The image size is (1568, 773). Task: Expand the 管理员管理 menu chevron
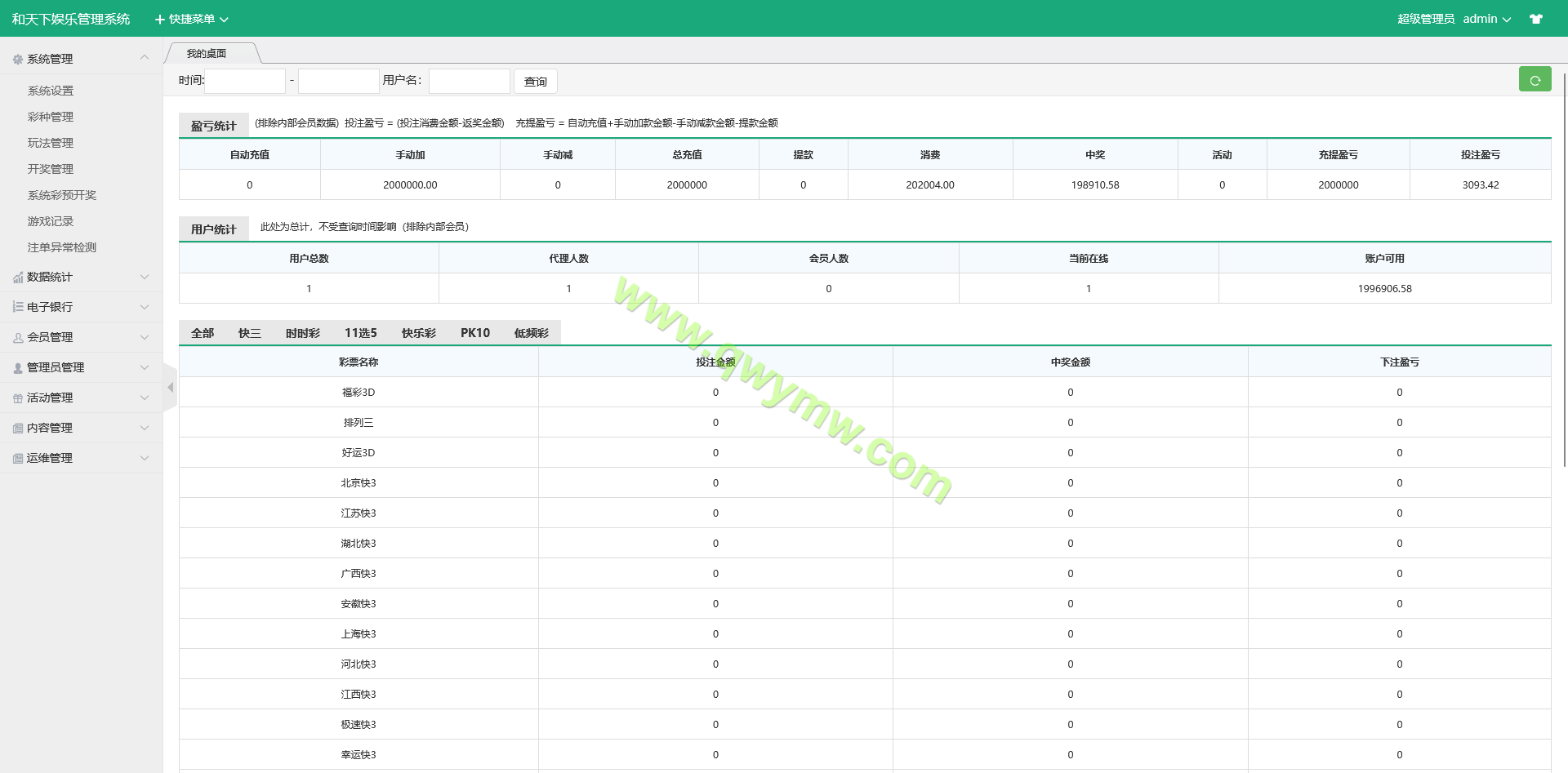(145, 367)
